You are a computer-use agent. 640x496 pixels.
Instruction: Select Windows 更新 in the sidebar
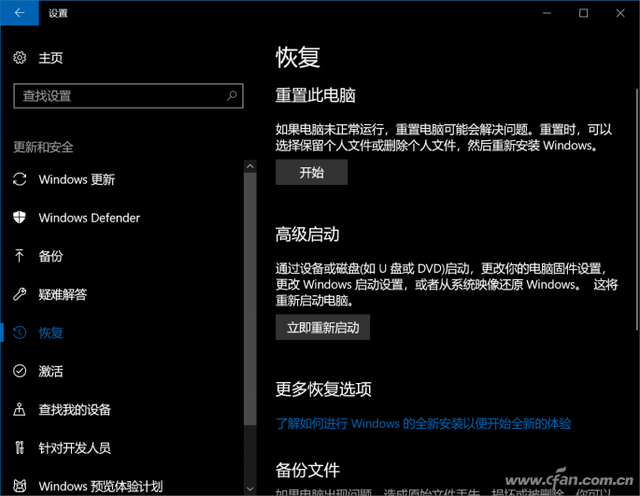pyautogui.click(x=77, y=179)
